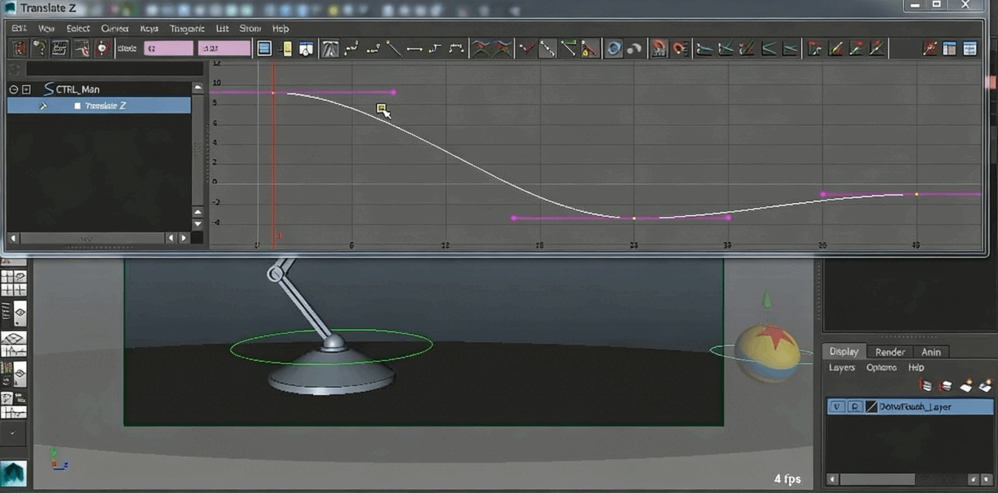Open the Curves menu in Graph Editor
The image size is (998, 493).
coord(114,29)
